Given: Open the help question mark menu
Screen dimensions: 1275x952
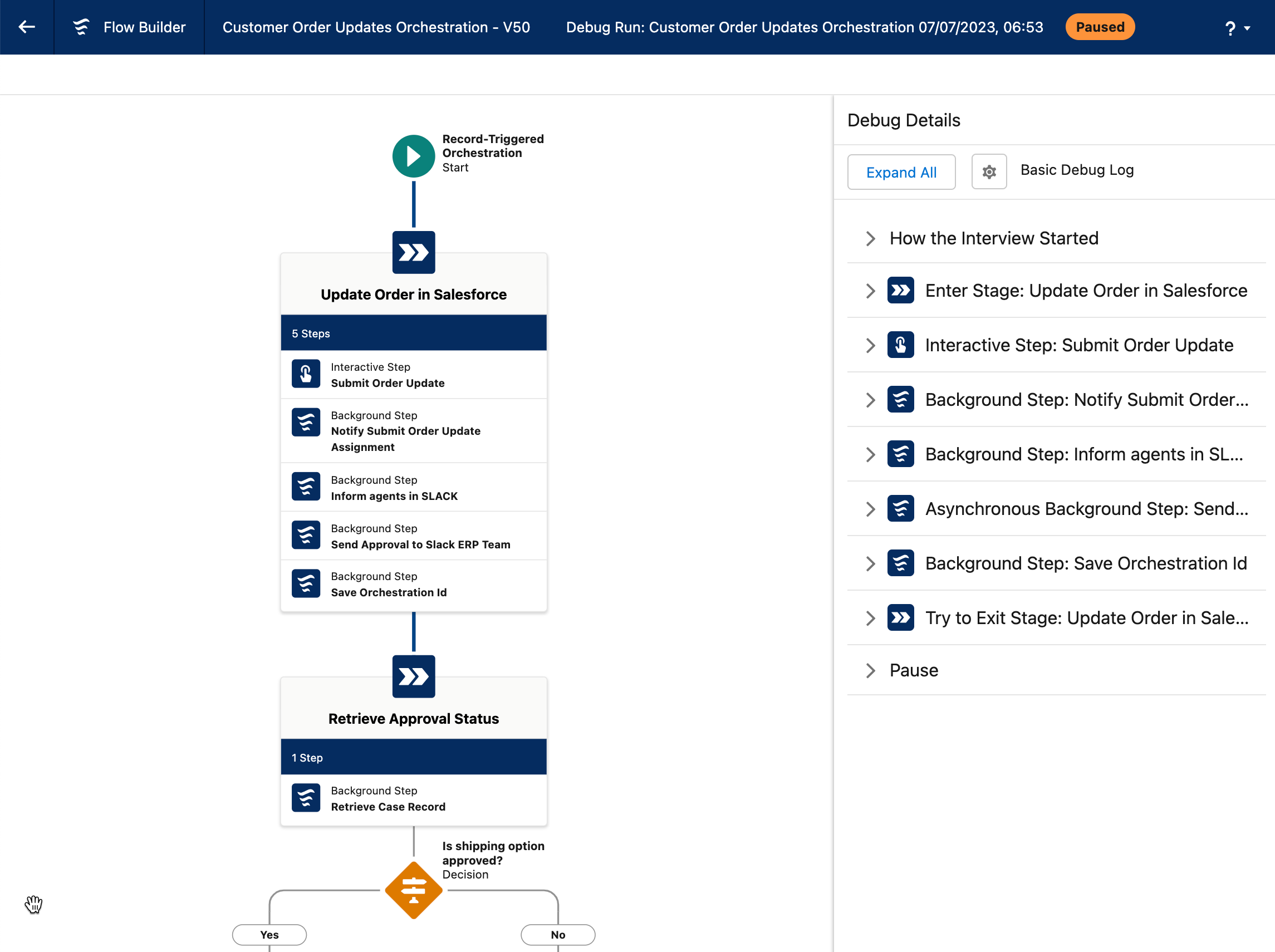Looking at the screenshot, I should click(1237, 28).
